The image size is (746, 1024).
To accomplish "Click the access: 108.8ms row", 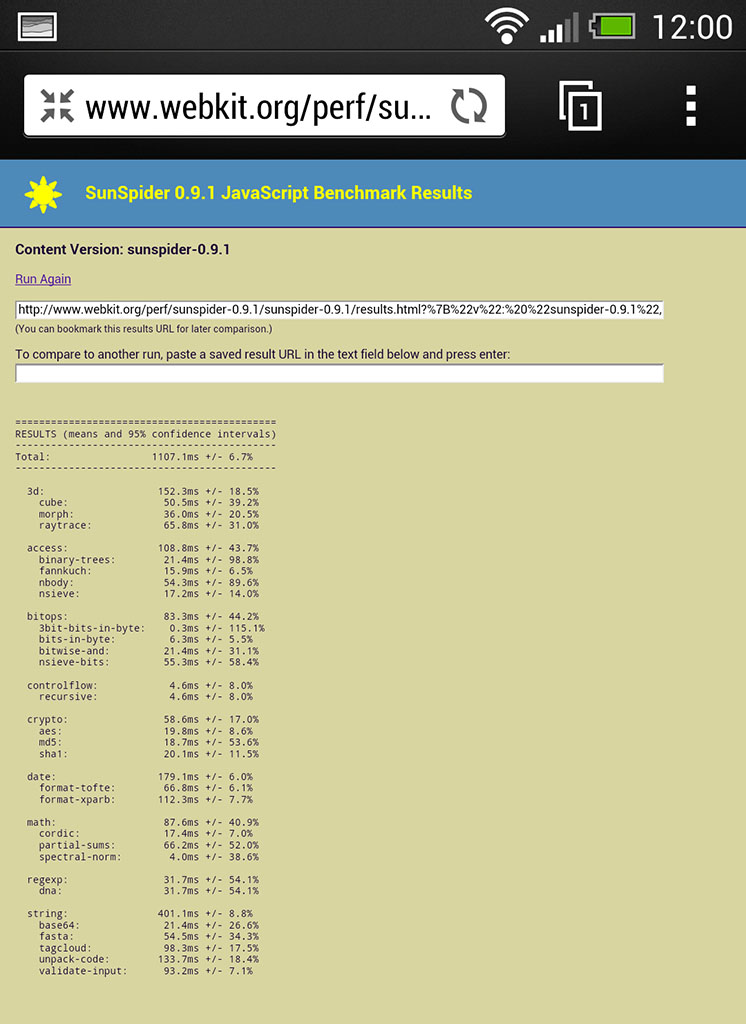I will click(142, 548).
